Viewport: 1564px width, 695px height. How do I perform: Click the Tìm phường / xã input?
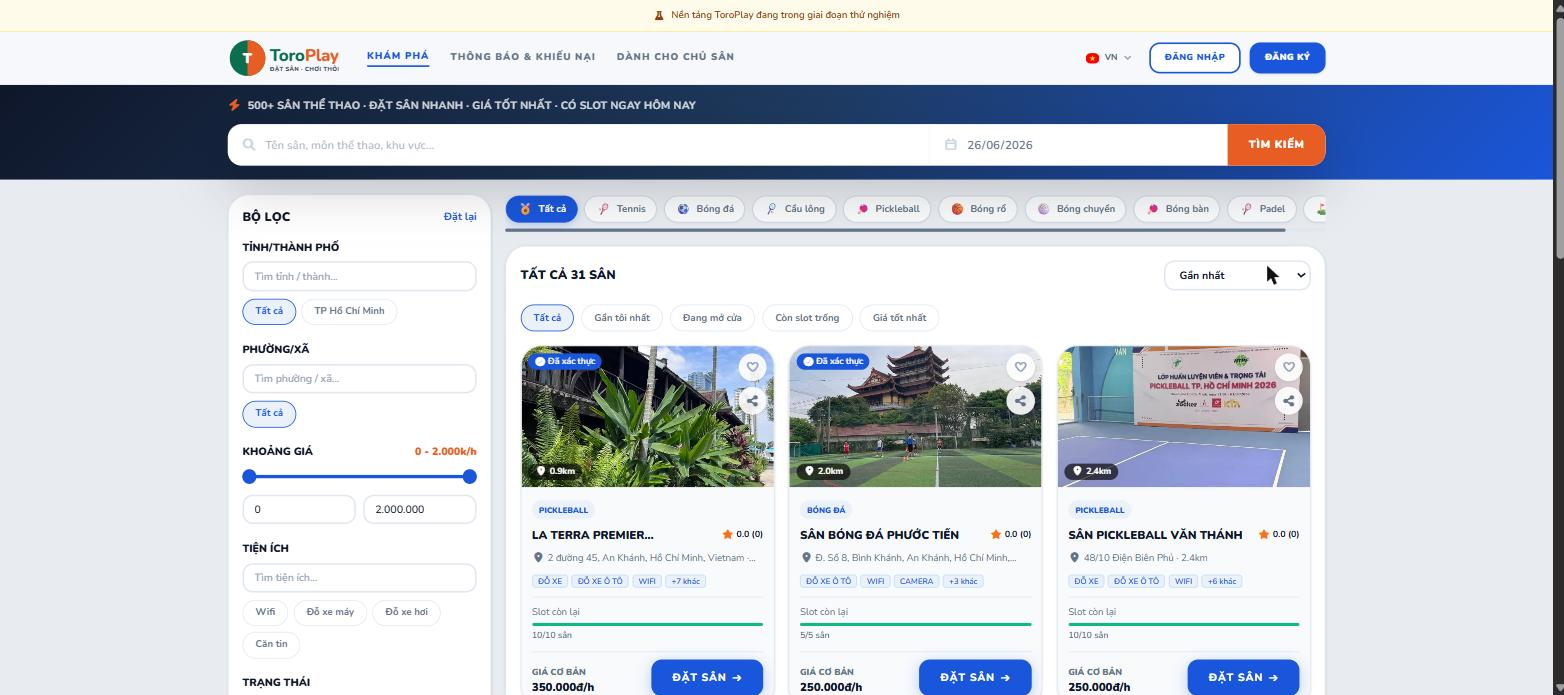(x=359, y=379)
